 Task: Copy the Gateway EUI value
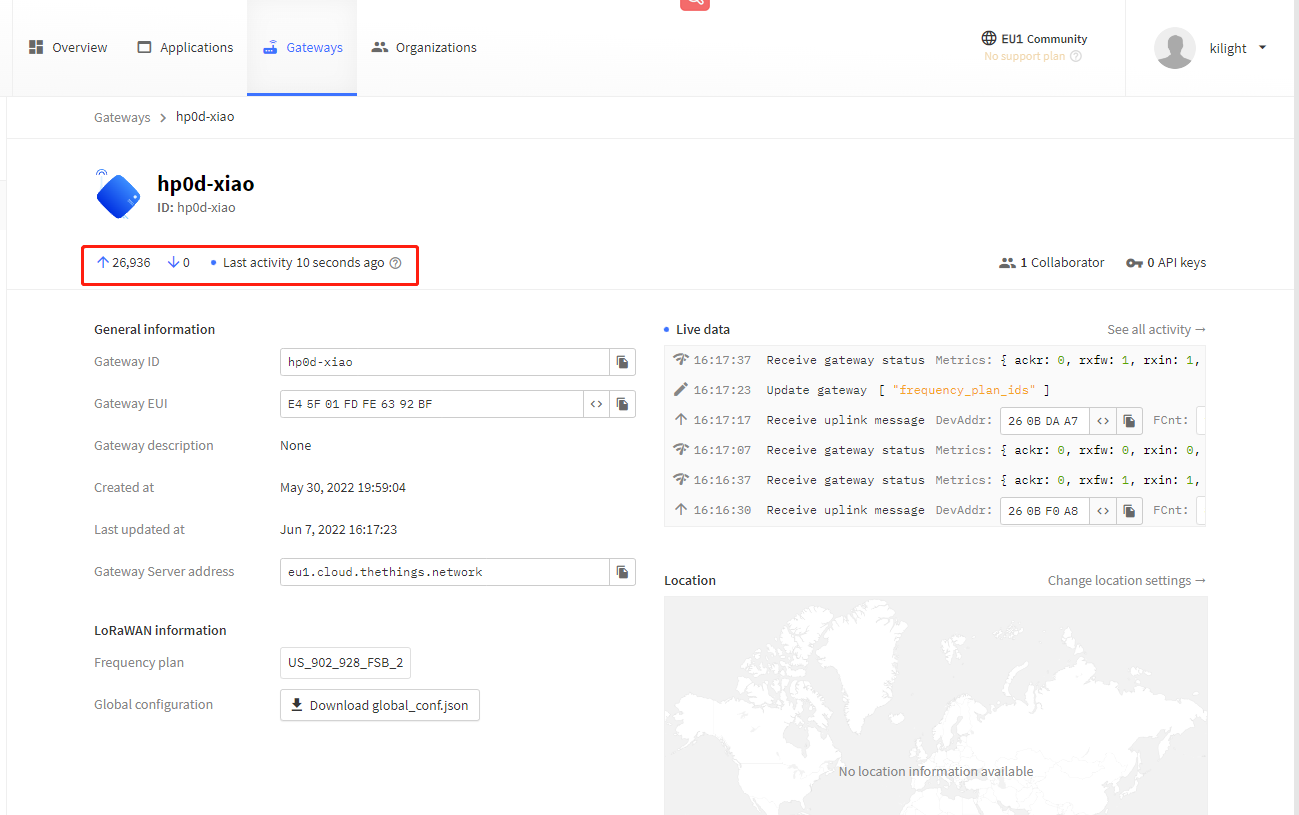(622, 404)
